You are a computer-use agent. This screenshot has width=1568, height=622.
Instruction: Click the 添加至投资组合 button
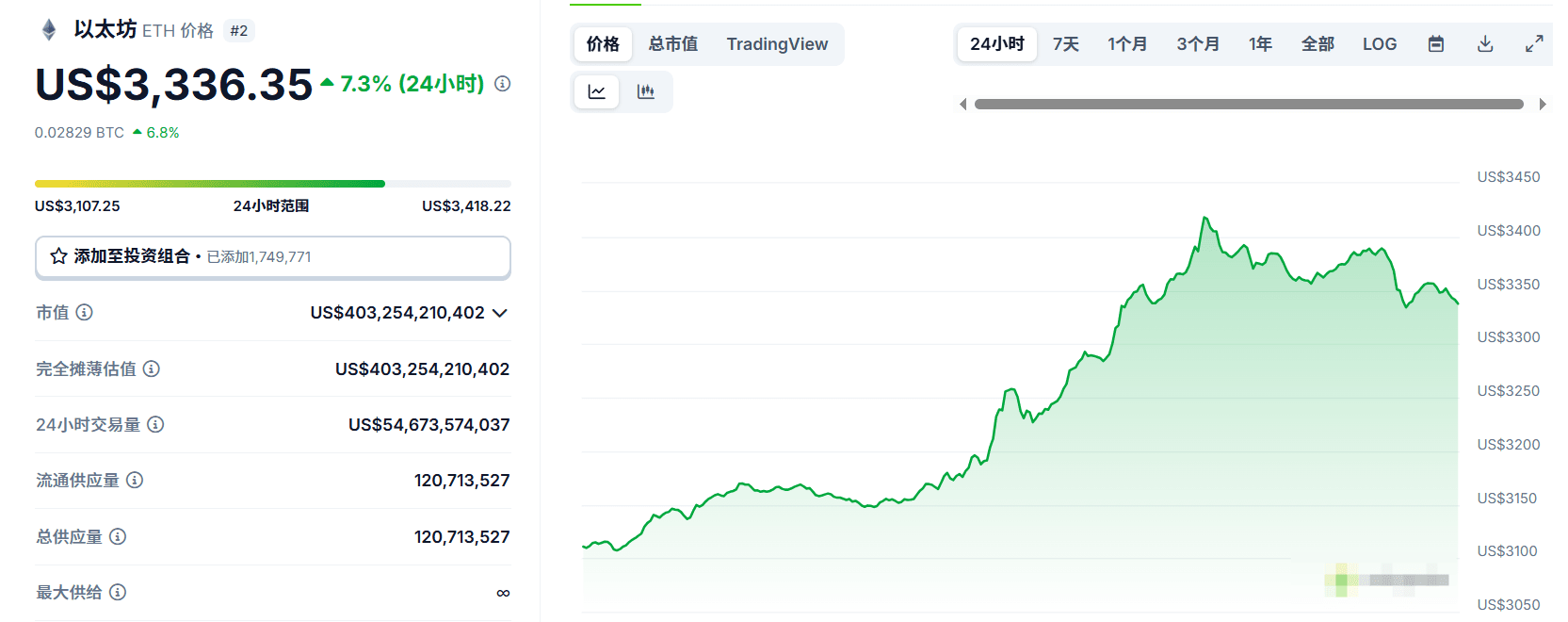(x=273, y=257)
